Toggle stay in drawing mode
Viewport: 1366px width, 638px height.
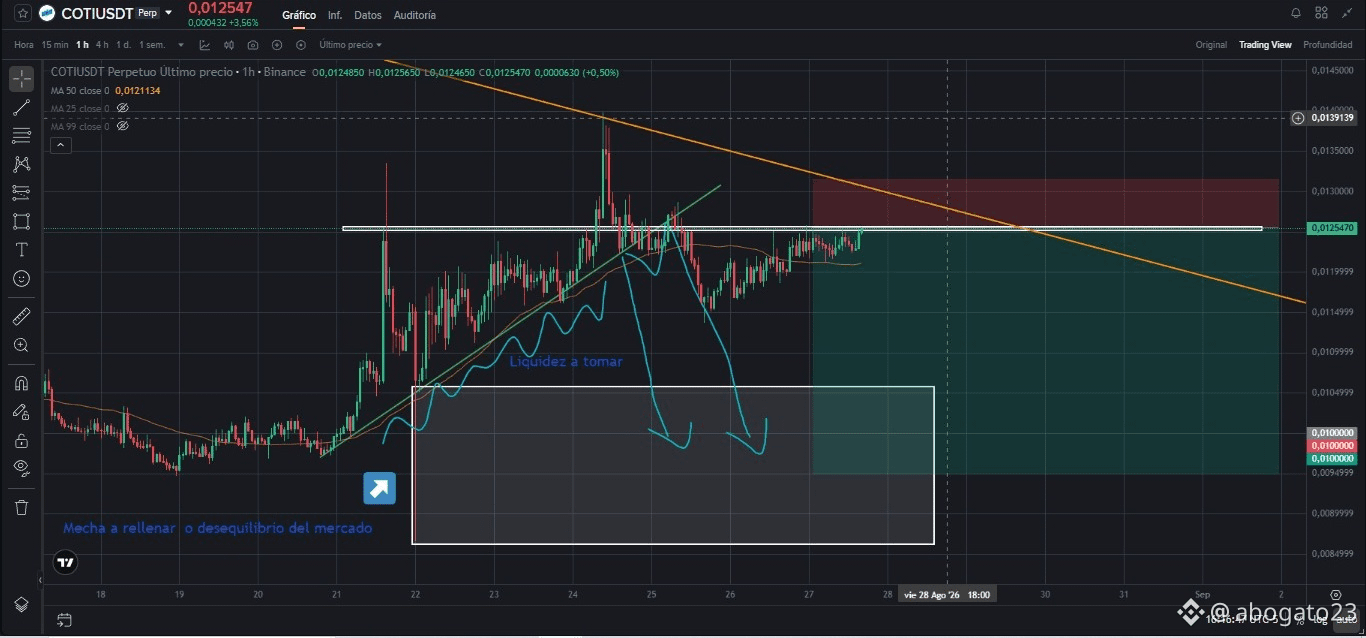tap(21, 411)
